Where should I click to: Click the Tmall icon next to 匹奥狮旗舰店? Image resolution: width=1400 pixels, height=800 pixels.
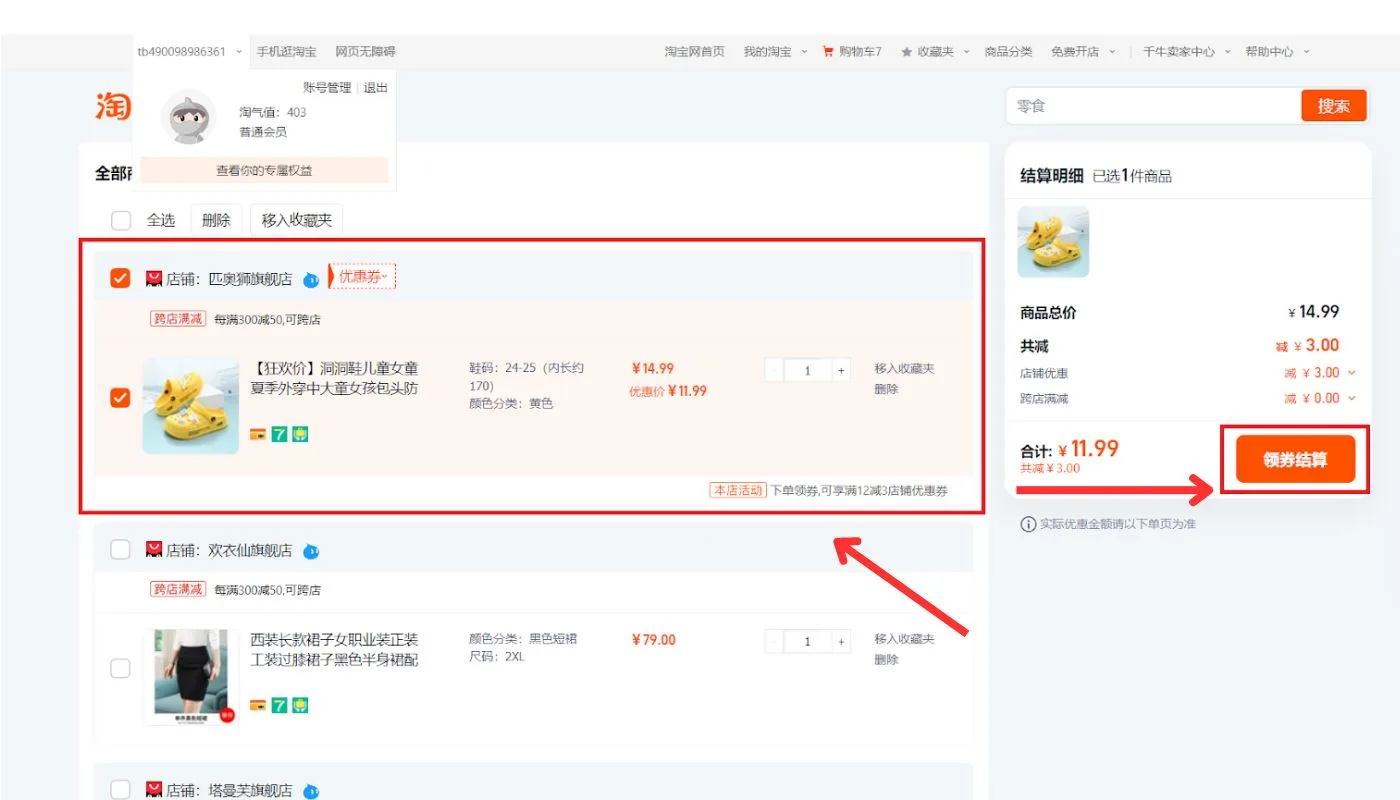154,278
